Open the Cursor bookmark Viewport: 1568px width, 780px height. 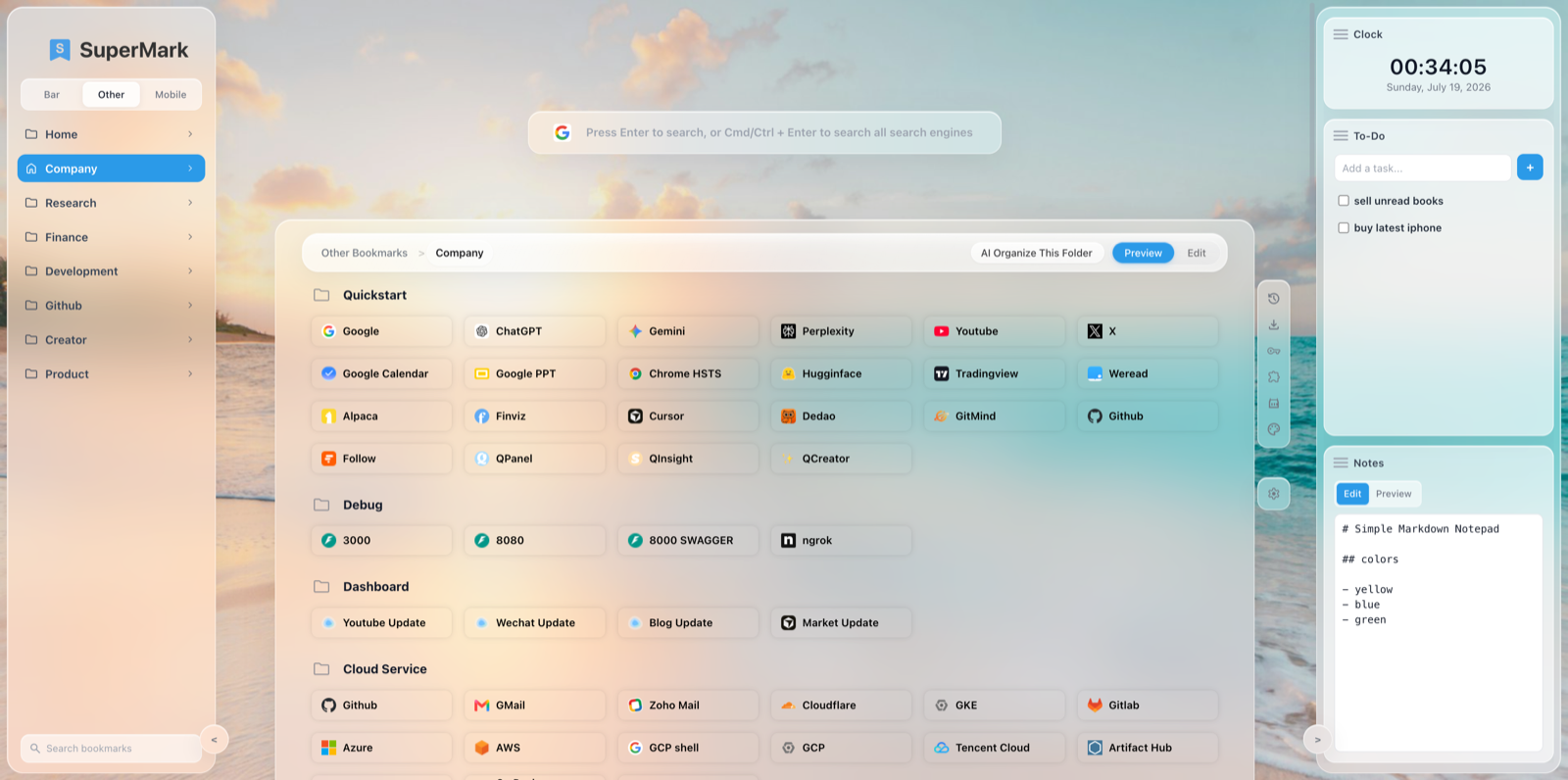688,415
